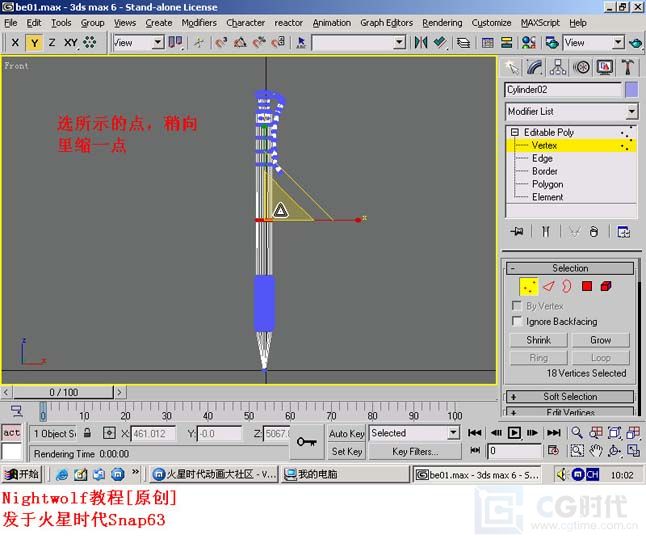Click the Mirror Selected Objects icon
The width and height of the screenshot is (646, 539).
[421, 42]
